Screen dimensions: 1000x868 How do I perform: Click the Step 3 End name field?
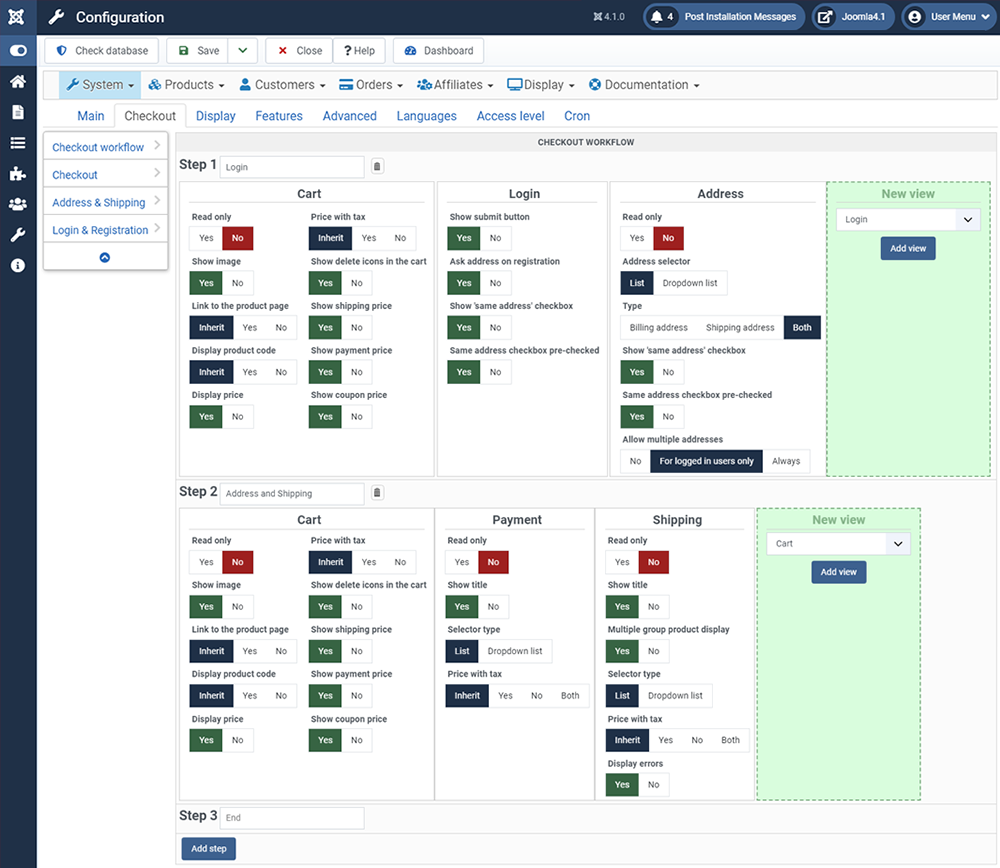tap(292, 818)
